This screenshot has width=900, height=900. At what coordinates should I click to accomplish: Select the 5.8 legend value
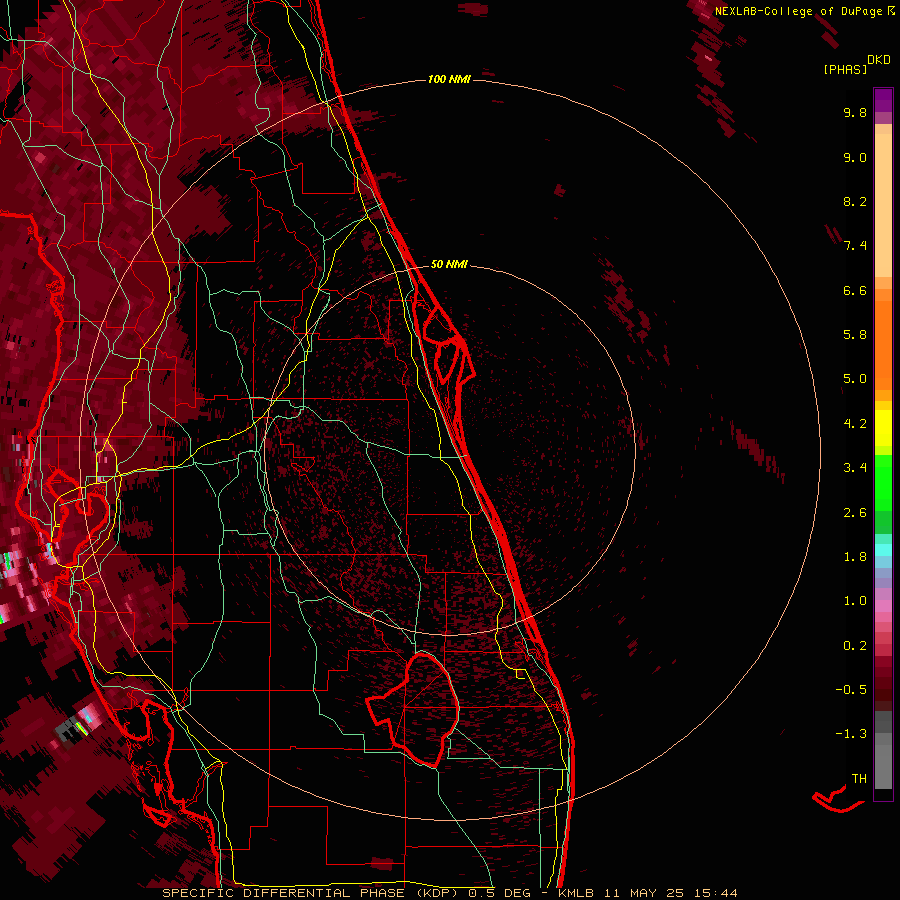[855, 335]
